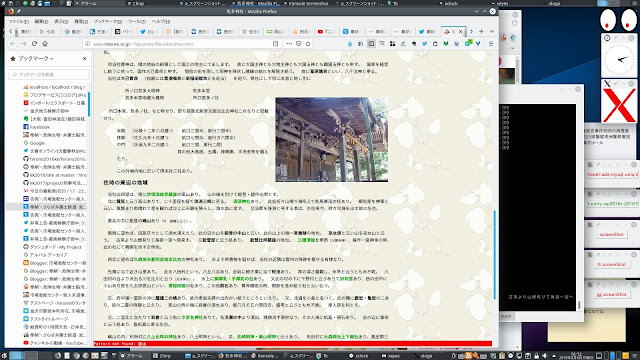Open the テストタイトルページ bookmark

(46, 319)
